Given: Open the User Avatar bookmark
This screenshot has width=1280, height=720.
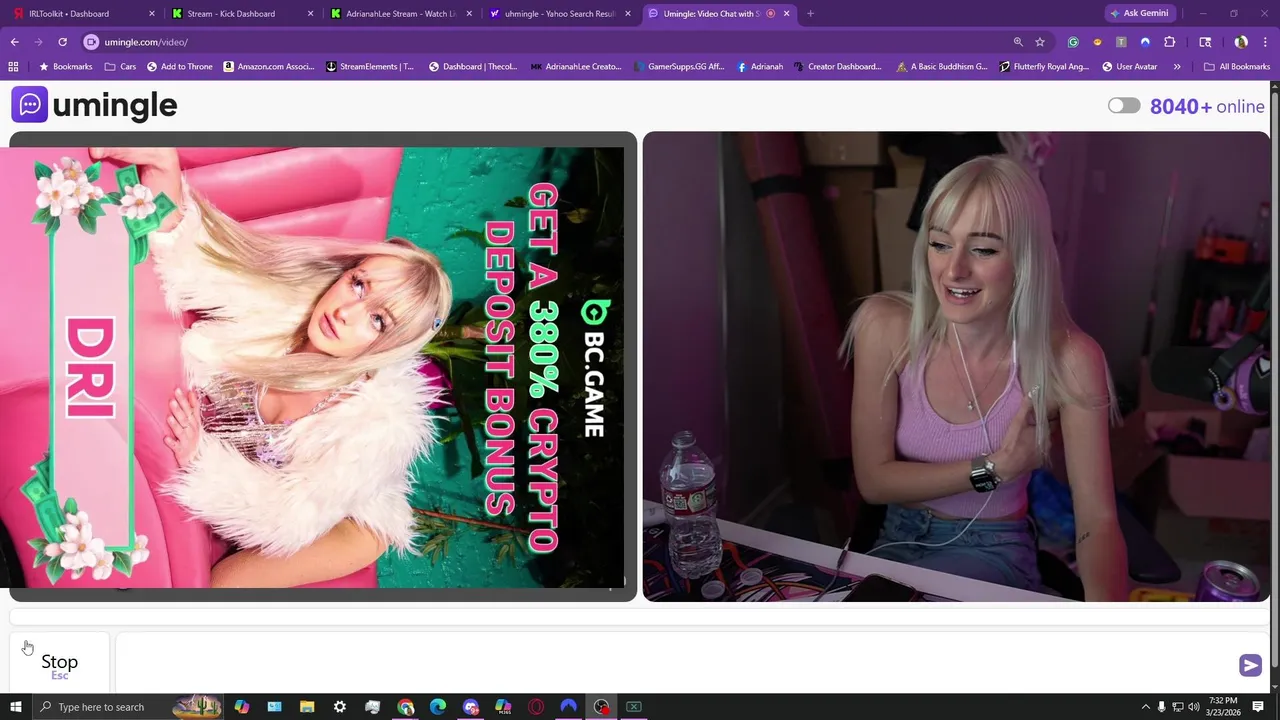Looking at the screenshot, I should pyautogui.click(x=1130, y=67).
